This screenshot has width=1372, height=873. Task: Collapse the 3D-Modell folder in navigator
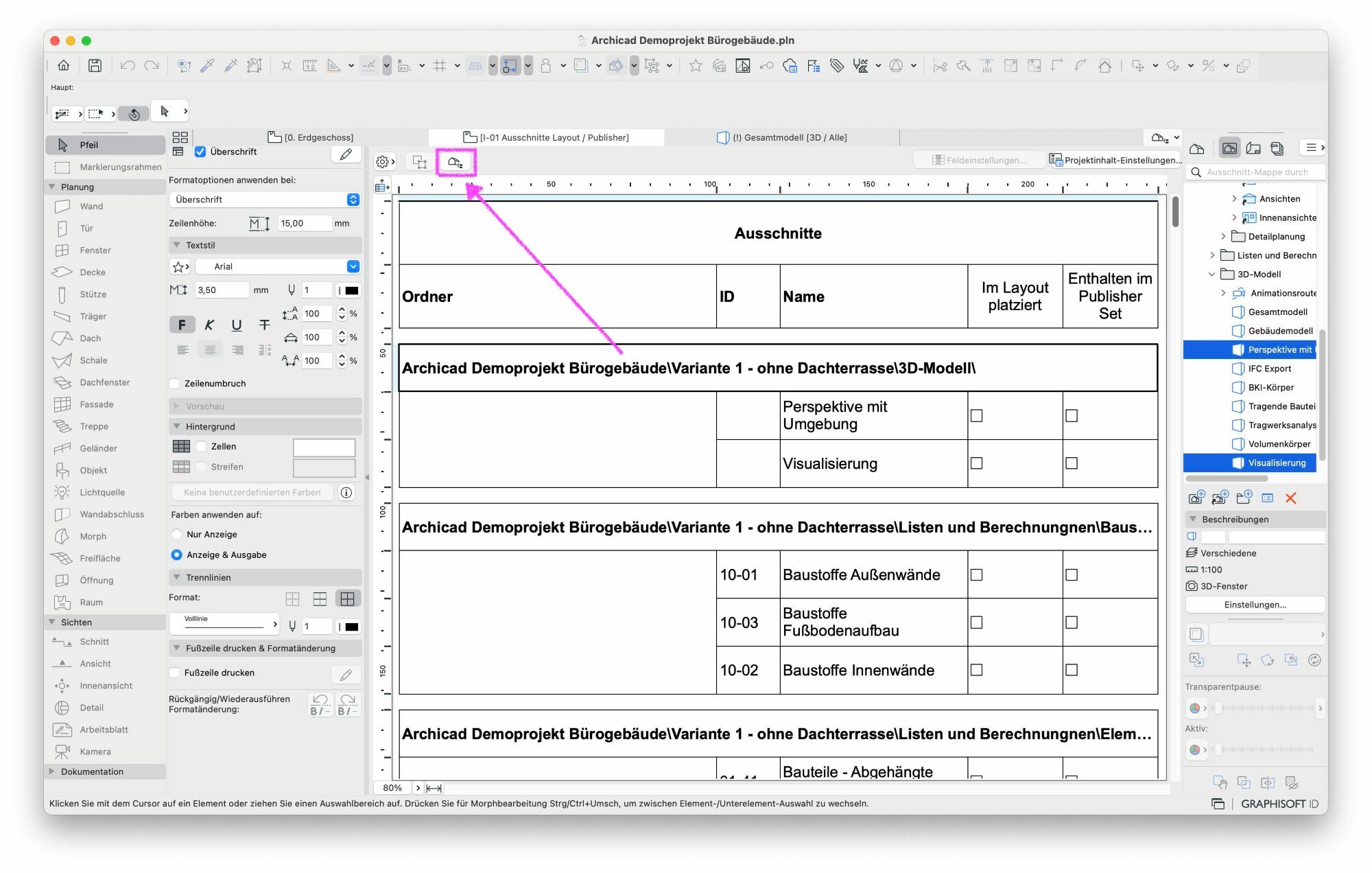tap(1212, 274)
